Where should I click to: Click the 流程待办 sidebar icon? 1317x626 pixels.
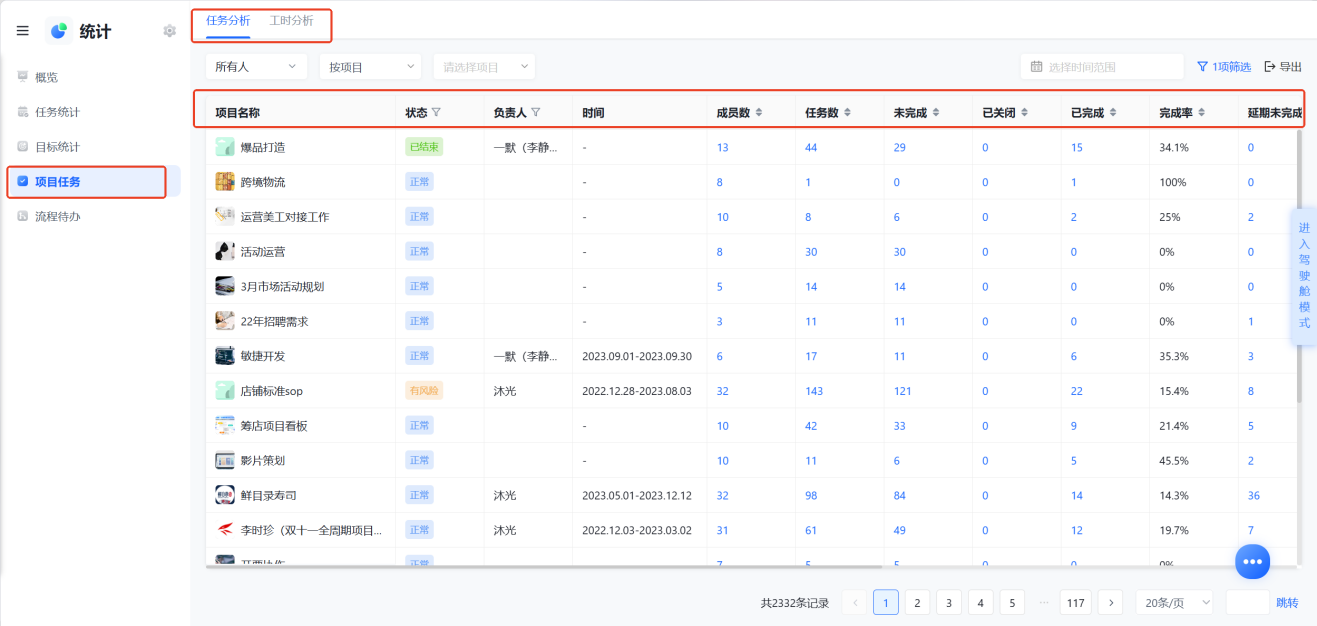pyautogui.click(x=23, y=216)
